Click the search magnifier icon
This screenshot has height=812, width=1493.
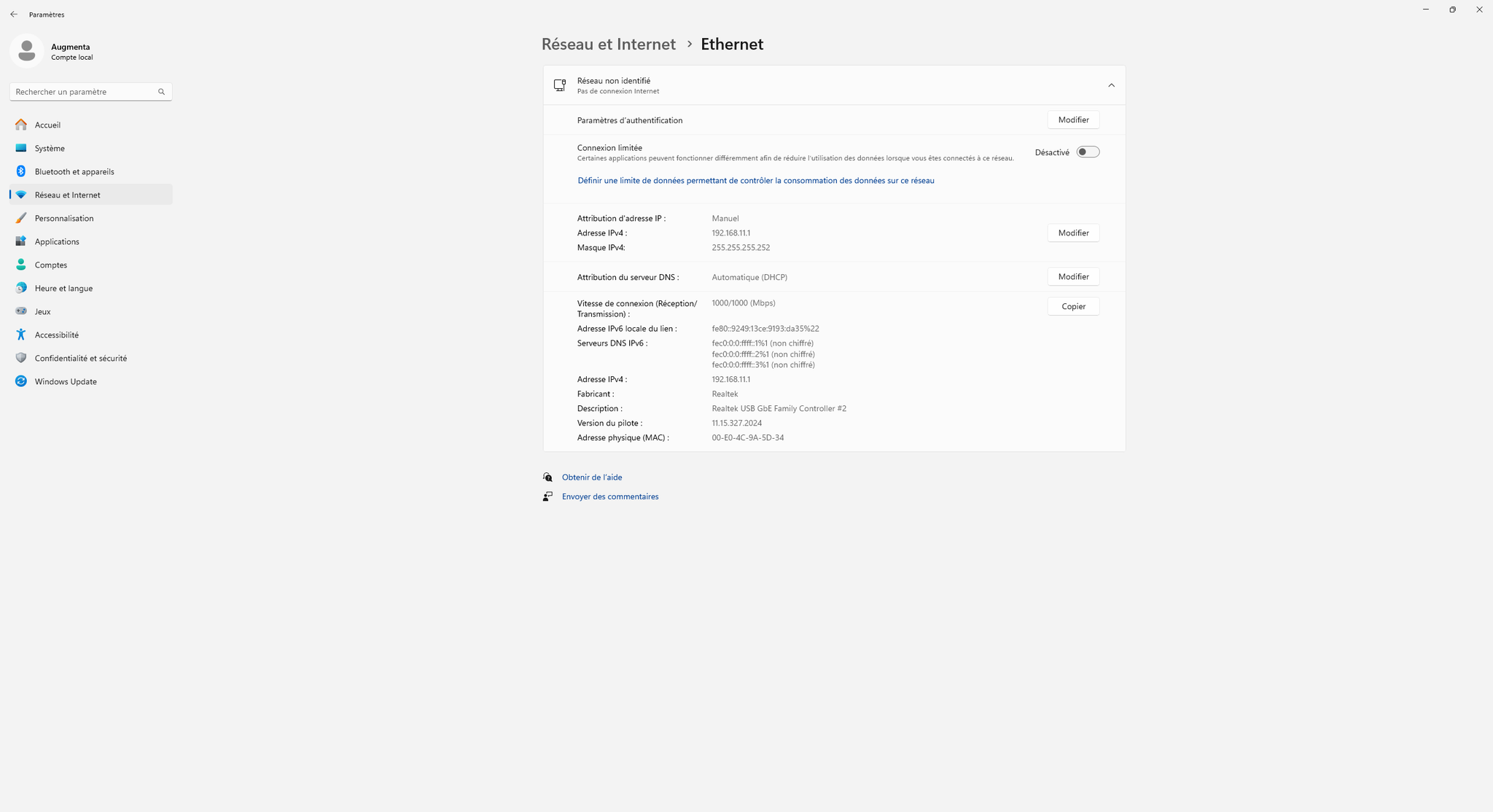click(x=161, y=92)
